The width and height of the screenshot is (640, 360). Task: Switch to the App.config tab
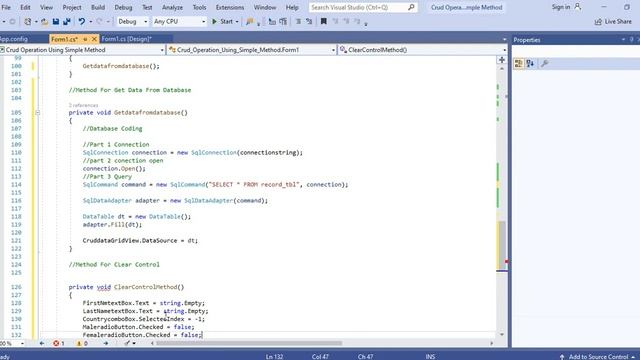15,39
